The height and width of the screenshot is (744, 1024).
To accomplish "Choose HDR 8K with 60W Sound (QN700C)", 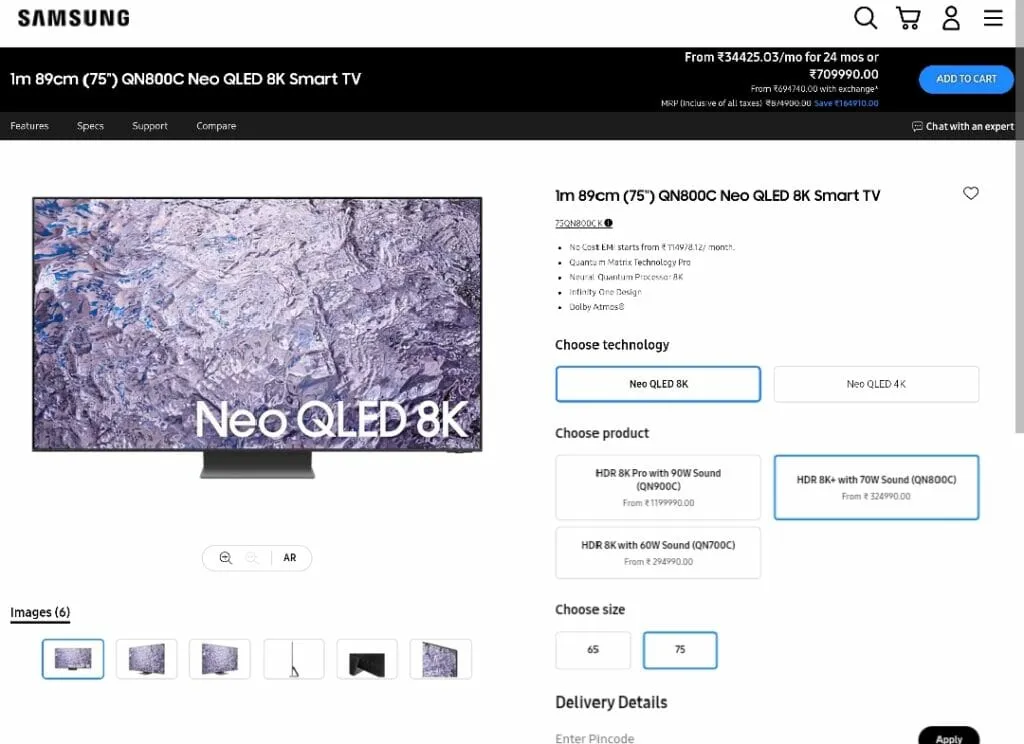I will (x=658, y=553).
